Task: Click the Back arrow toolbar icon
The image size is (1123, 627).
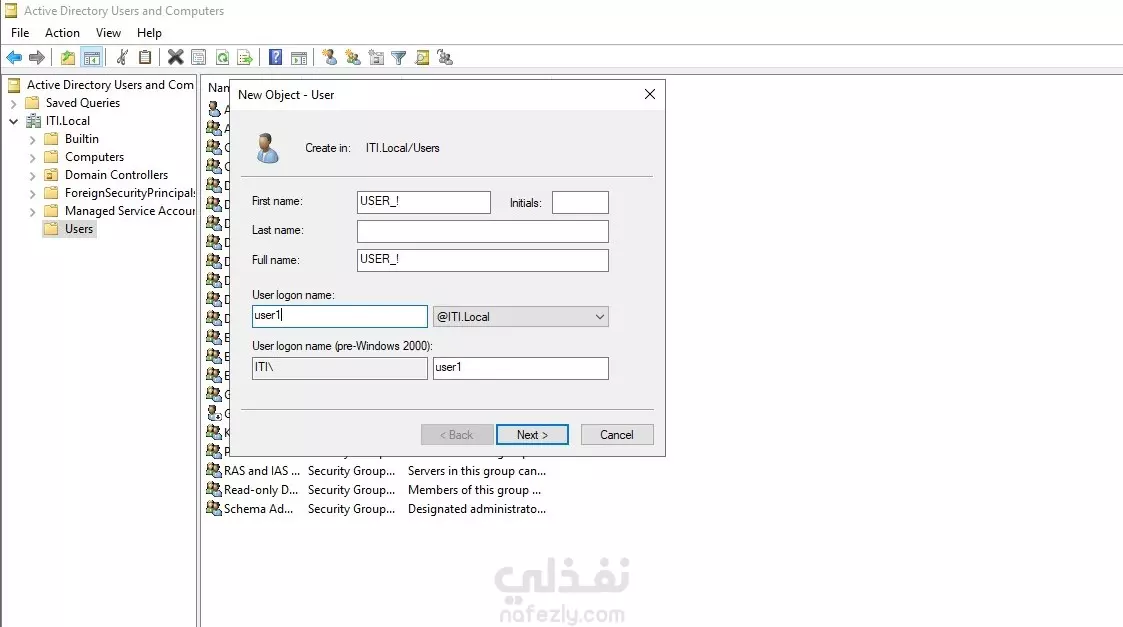Action: 14,57
